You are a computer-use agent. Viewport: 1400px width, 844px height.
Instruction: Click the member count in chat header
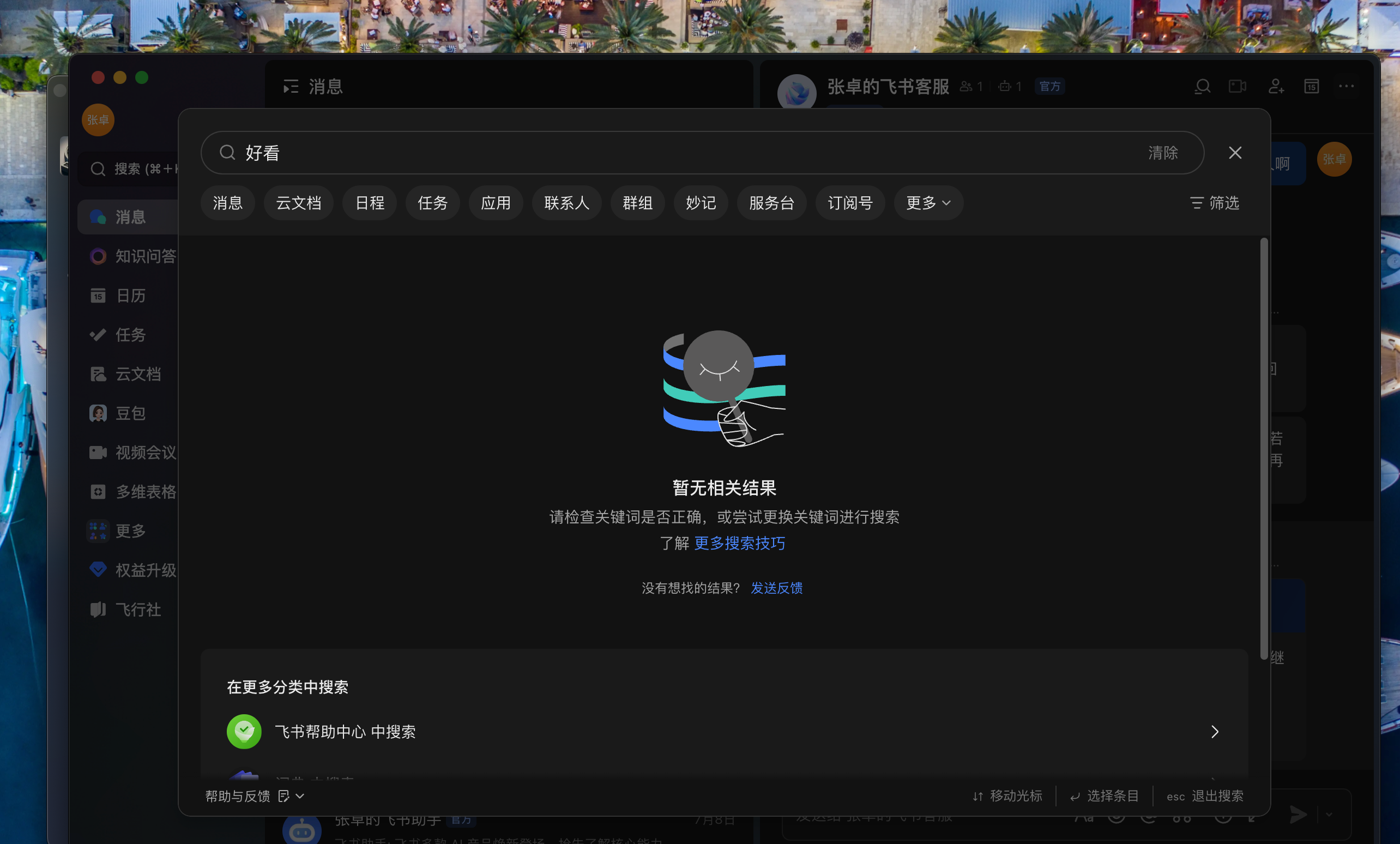pyautogui.click(x=971, y=86)
